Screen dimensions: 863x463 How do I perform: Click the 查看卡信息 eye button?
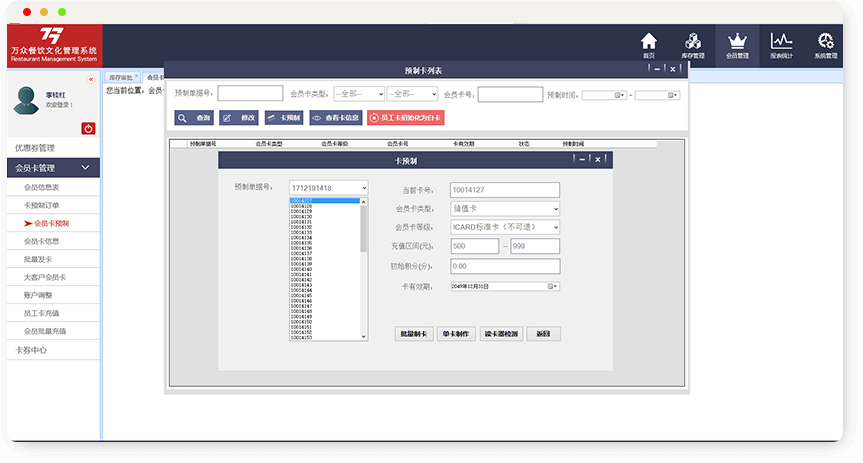point(335,118)
